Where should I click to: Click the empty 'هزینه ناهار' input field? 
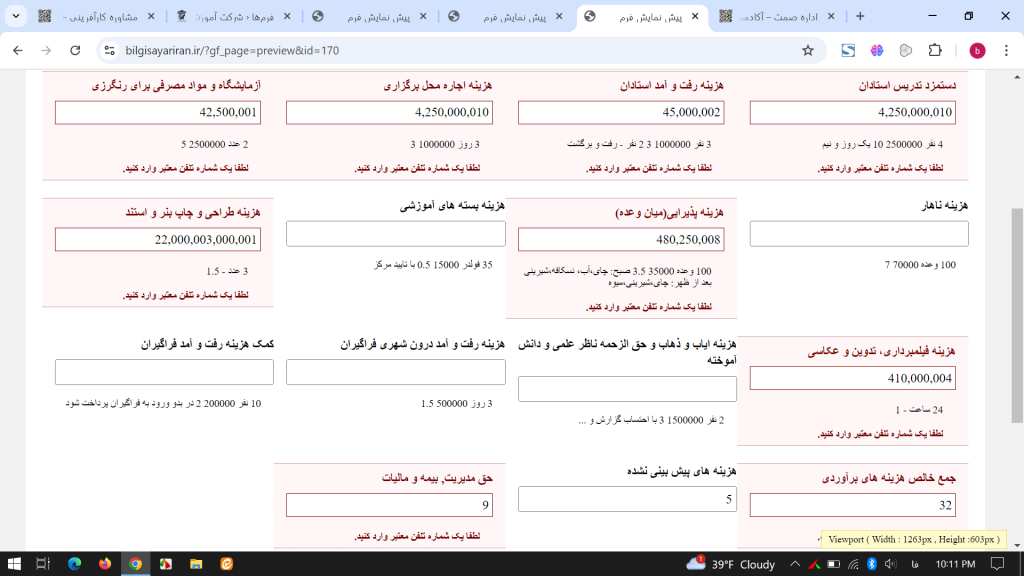pyautogui.click(x=859, y=234)
